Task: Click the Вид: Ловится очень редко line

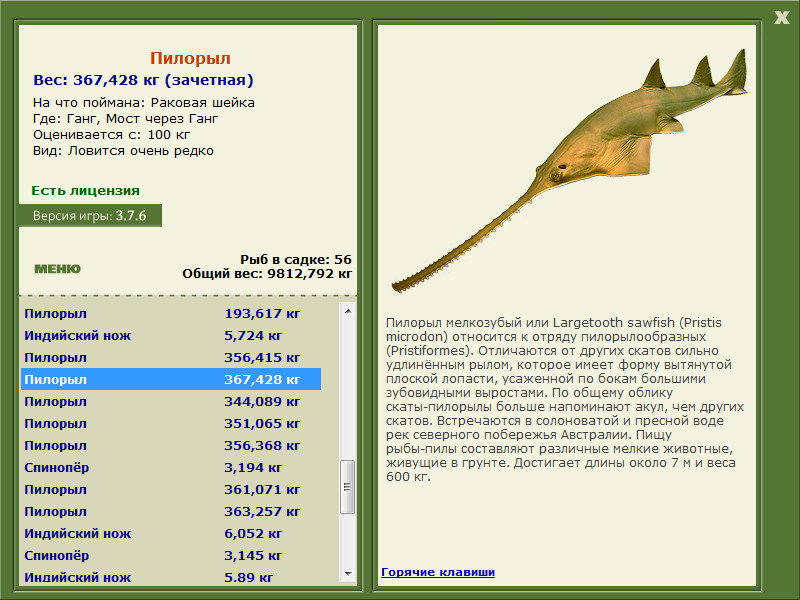Action: (x=123, y=151)
